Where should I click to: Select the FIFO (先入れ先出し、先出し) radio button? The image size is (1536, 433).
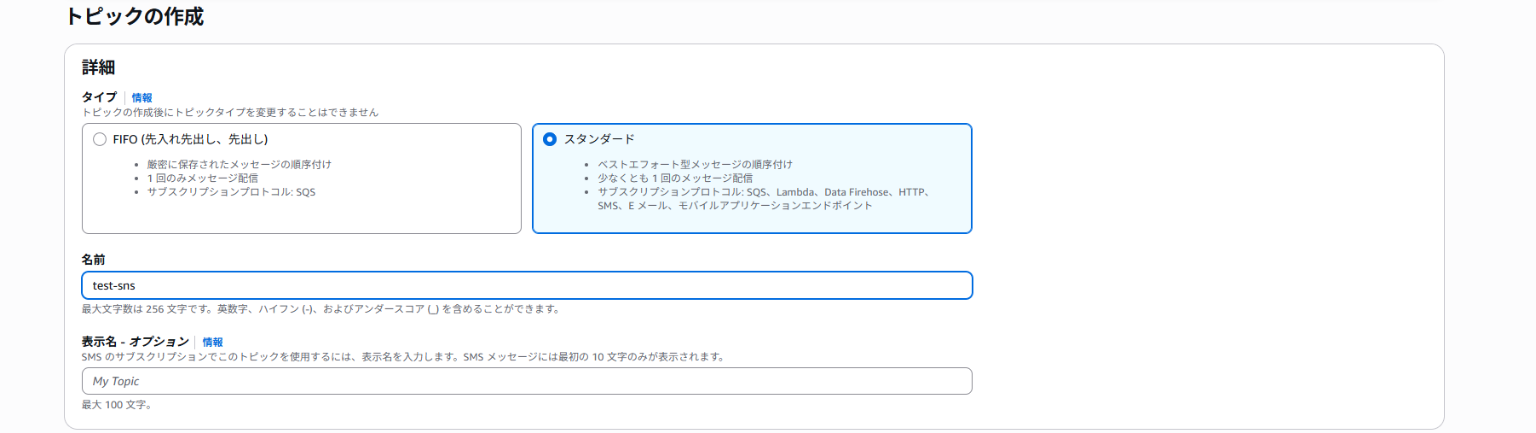(99, 140)
